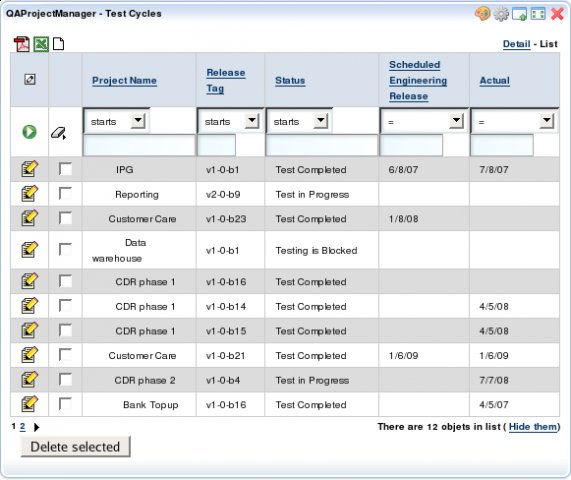Export list to PDF icon

pos(21,44)
